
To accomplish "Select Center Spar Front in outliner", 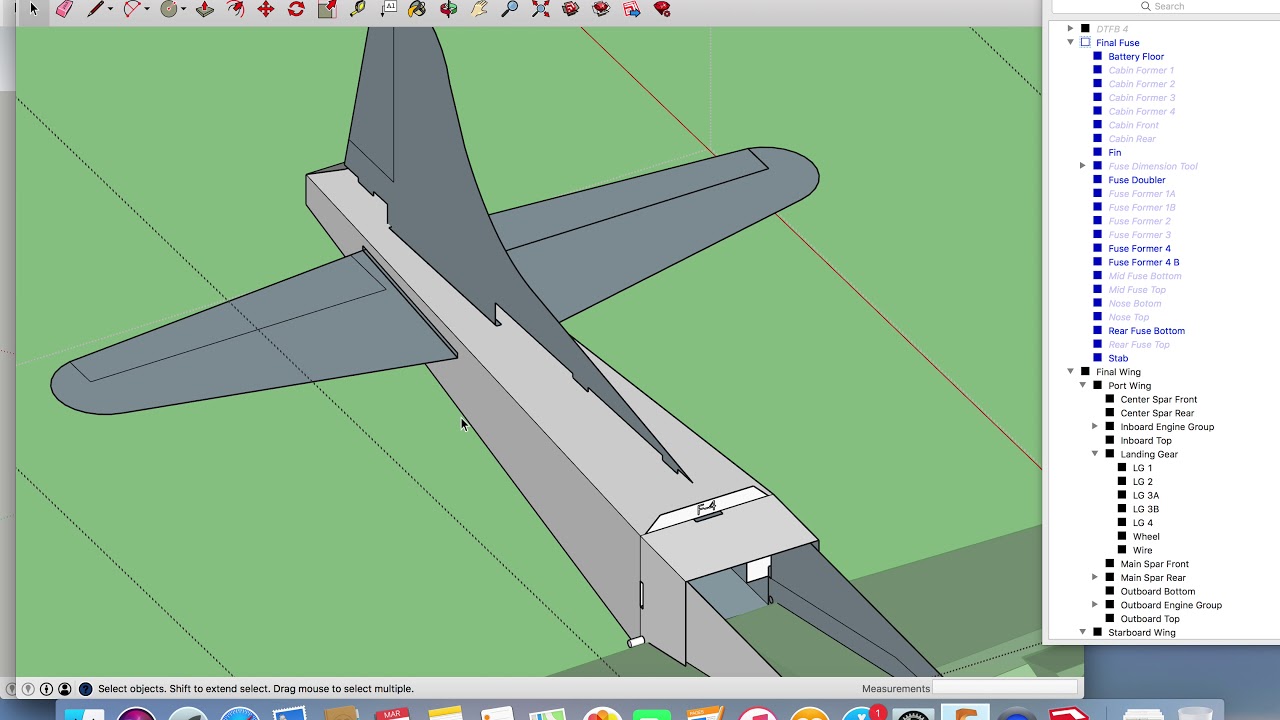I will (x=1158, y=400).
